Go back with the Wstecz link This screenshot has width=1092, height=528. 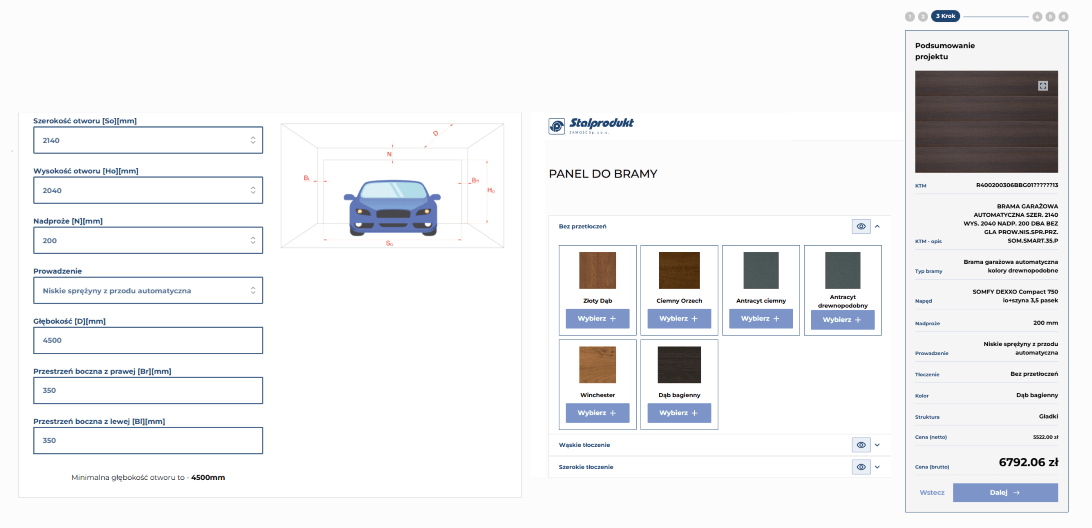click(x=932, y=493)
